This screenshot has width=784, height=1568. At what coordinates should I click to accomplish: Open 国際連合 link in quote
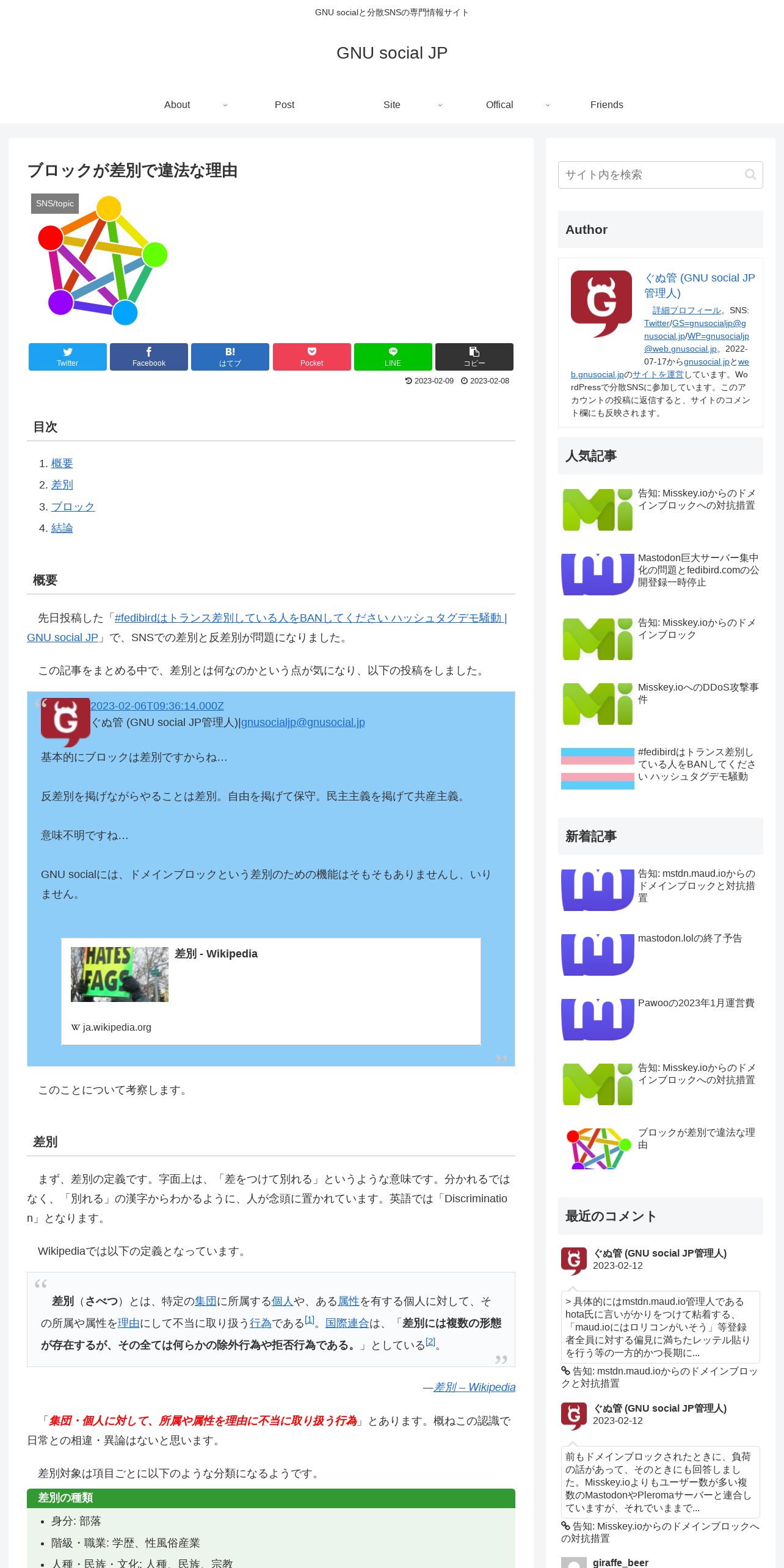(x=347, y=1323)
